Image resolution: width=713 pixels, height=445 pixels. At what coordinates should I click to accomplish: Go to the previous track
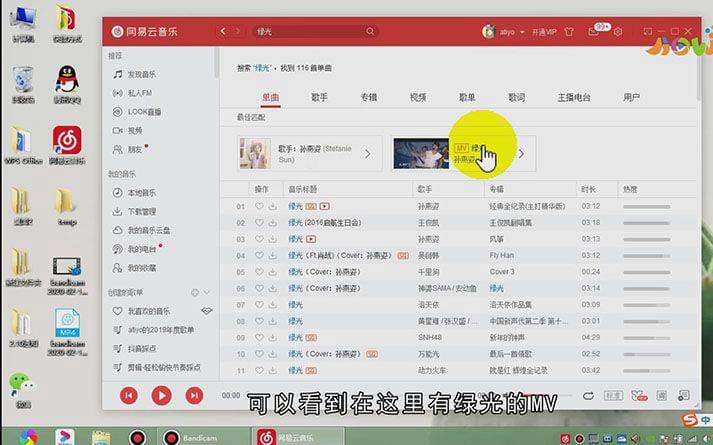[129, 395]
